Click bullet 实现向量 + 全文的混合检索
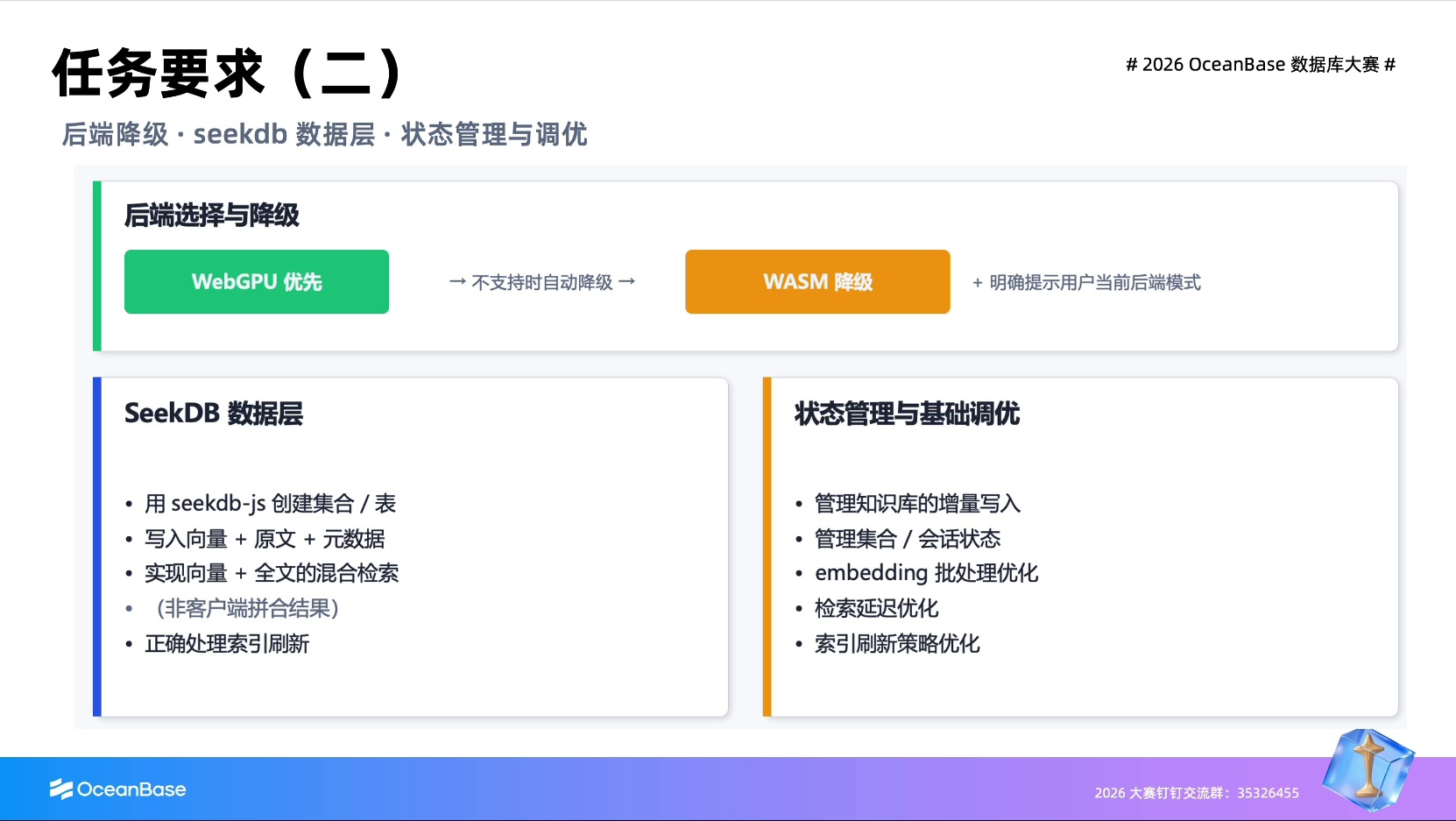 tap(272, 573)
